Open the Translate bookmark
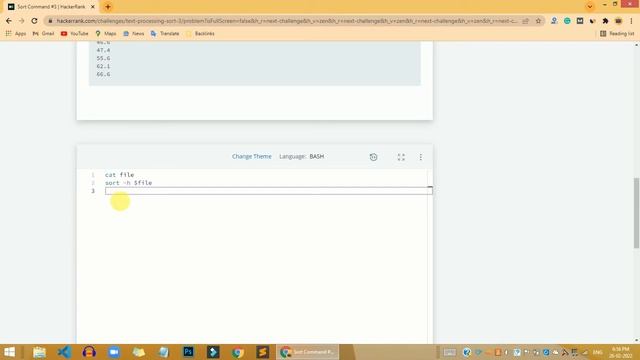This screenshot has height=360, width=640. (165, 33)
